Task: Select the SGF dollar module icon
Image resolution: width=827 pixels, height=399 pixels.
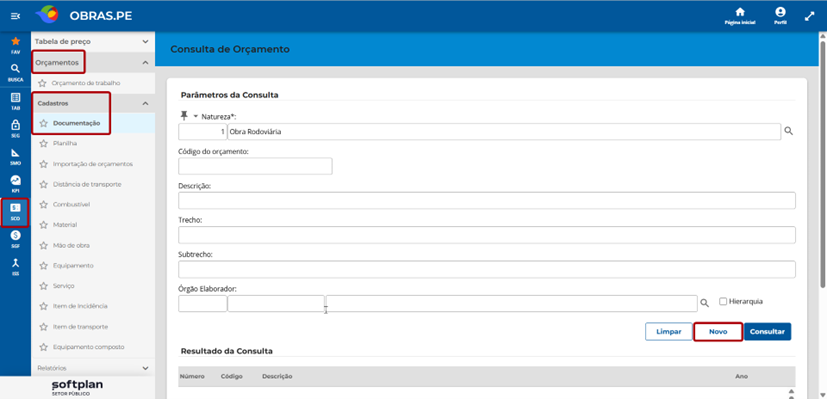Action: click(x=15, y=235)
